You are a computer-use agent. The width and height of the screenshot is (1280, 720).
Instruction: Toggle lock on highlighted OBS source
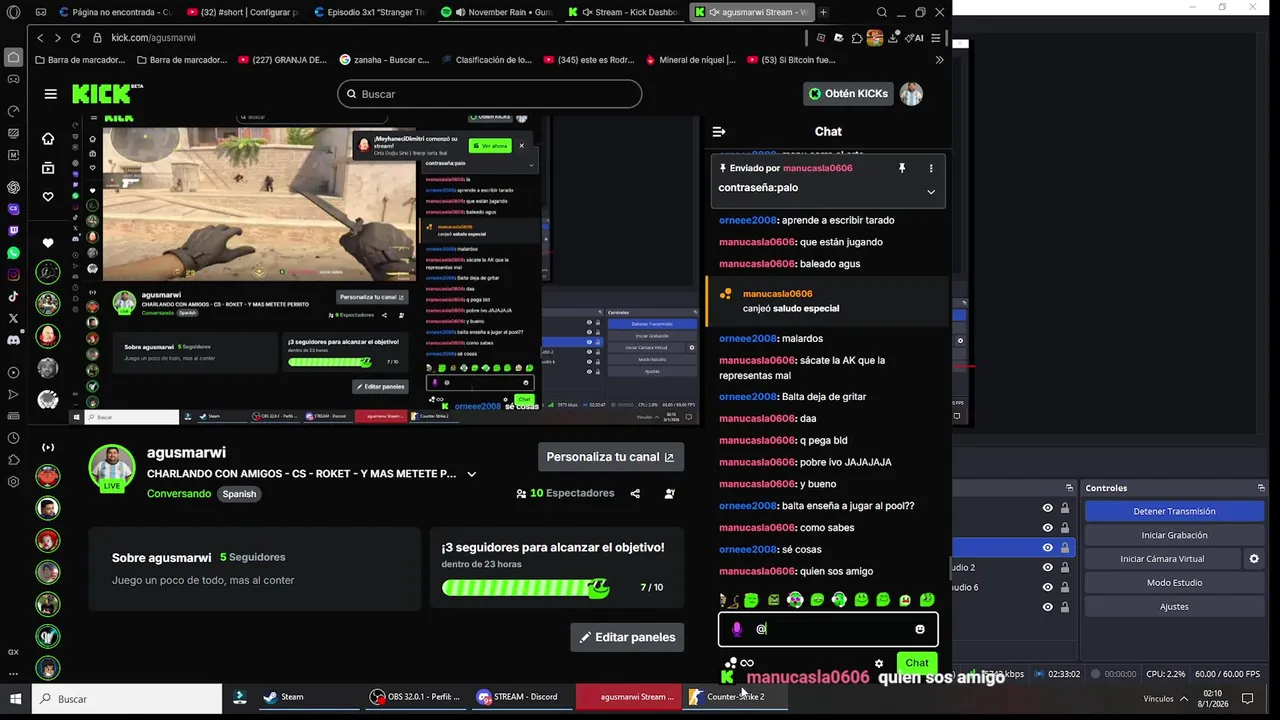coord(1065,548)
